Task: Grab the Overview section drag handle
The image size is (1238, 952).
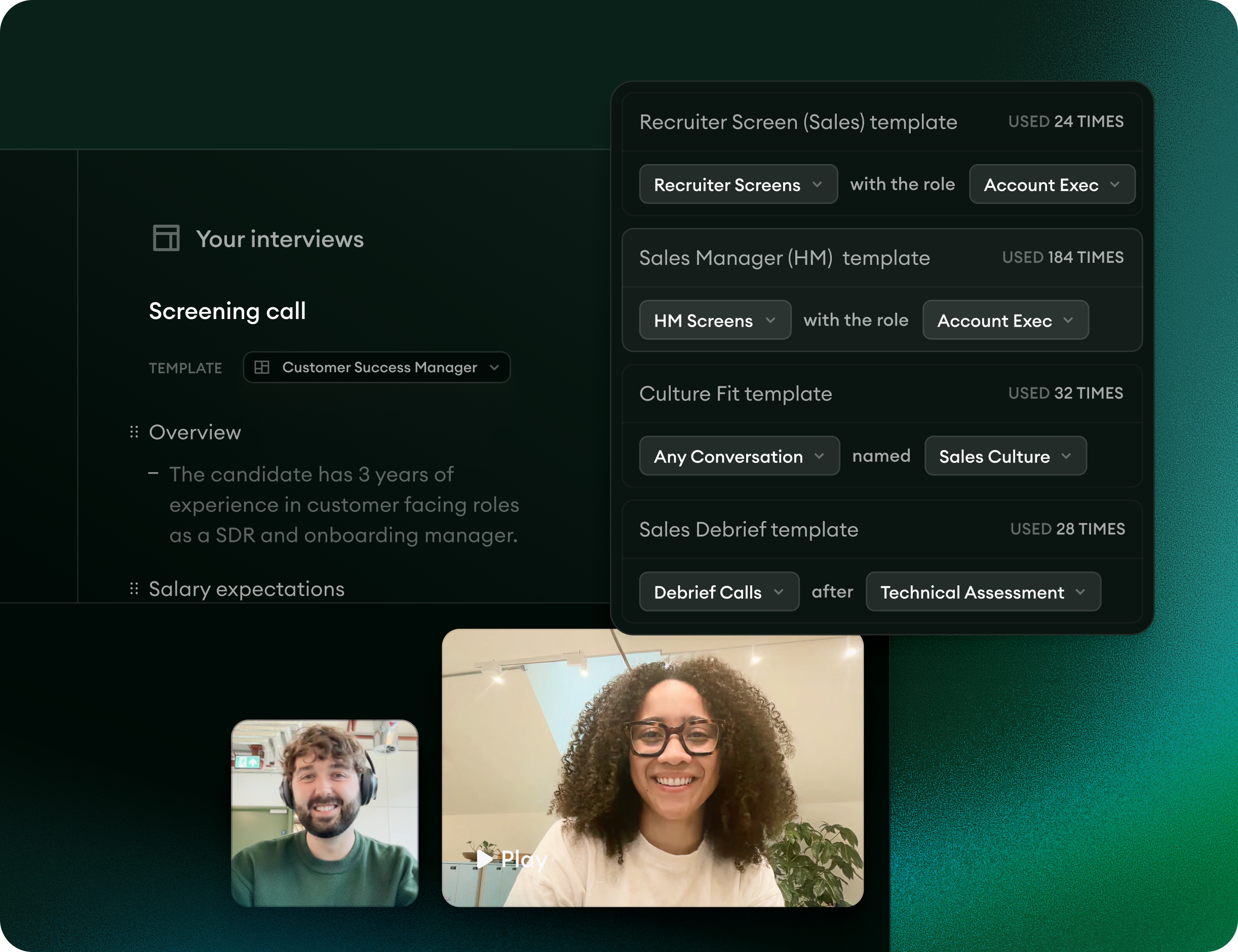Action: coord(134,432)
